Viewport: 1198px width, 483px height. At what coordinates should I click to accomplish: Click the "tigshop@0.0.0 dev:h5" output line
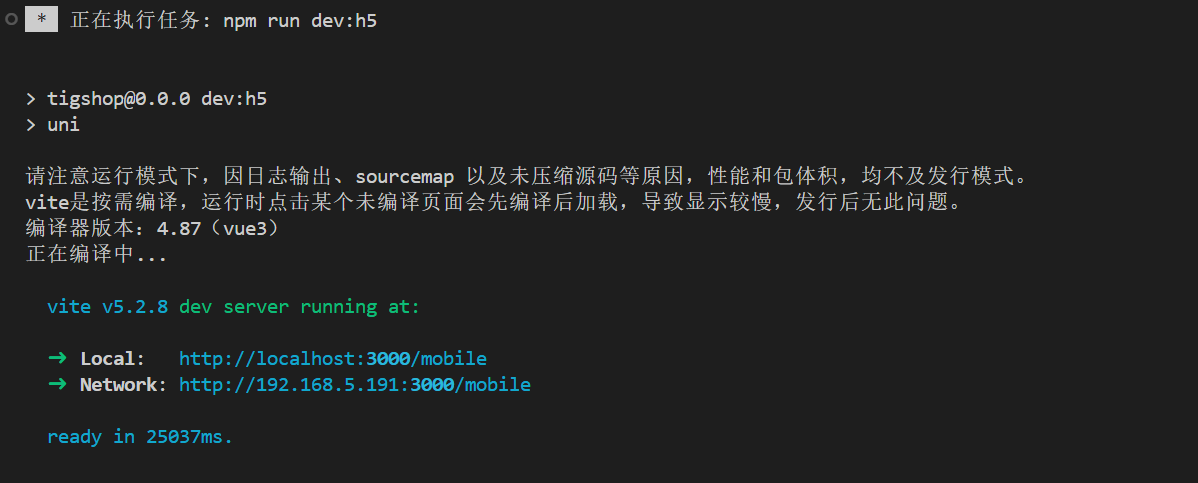(157, 99)
